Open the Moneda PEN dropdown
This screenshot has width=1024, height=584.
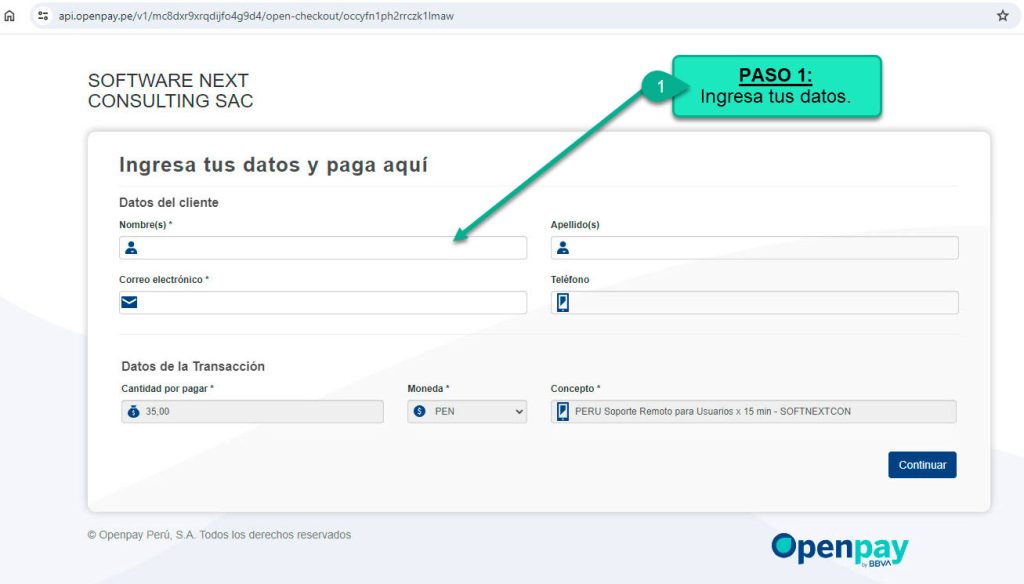coord(467,411)
